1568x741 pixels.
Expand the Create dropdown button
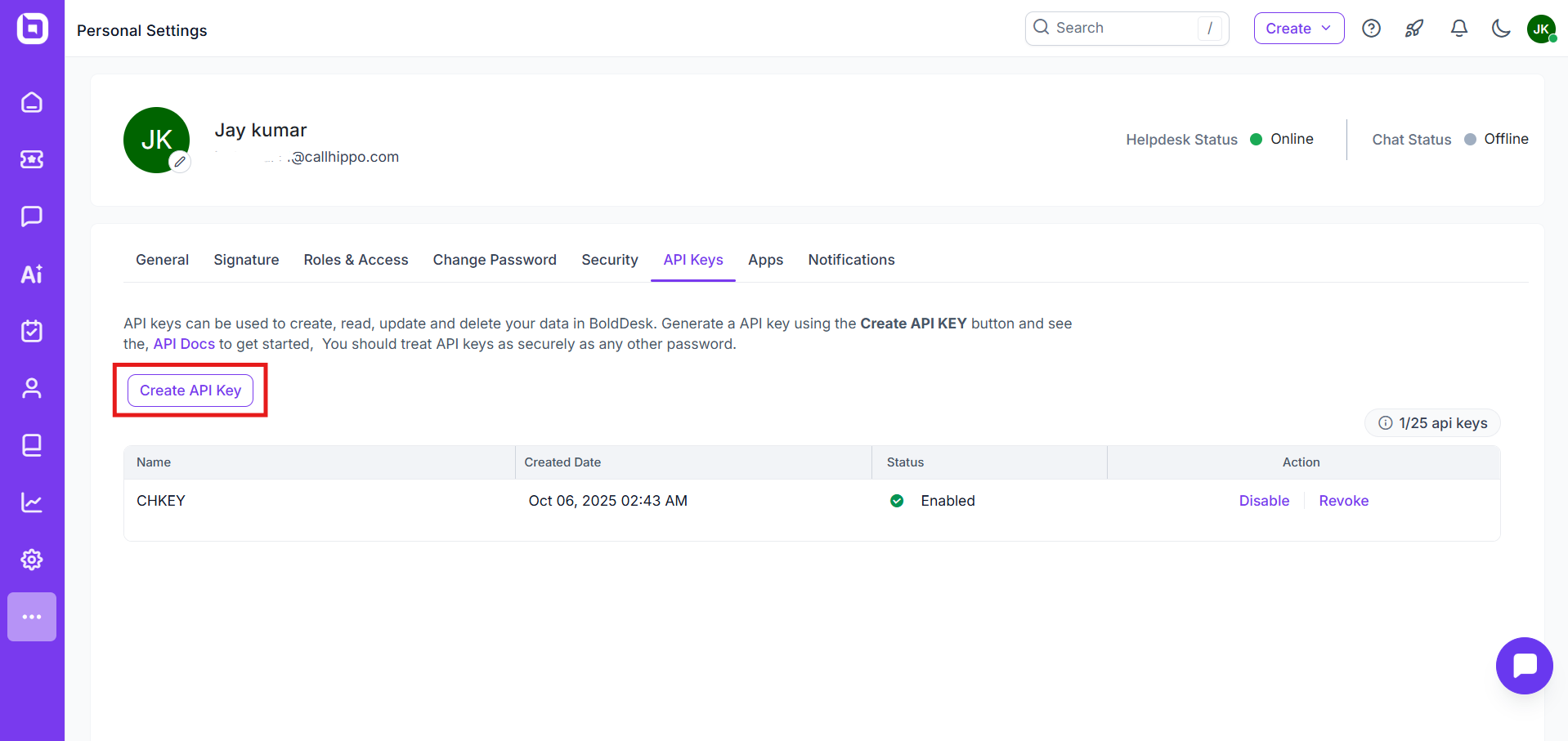1299,29
